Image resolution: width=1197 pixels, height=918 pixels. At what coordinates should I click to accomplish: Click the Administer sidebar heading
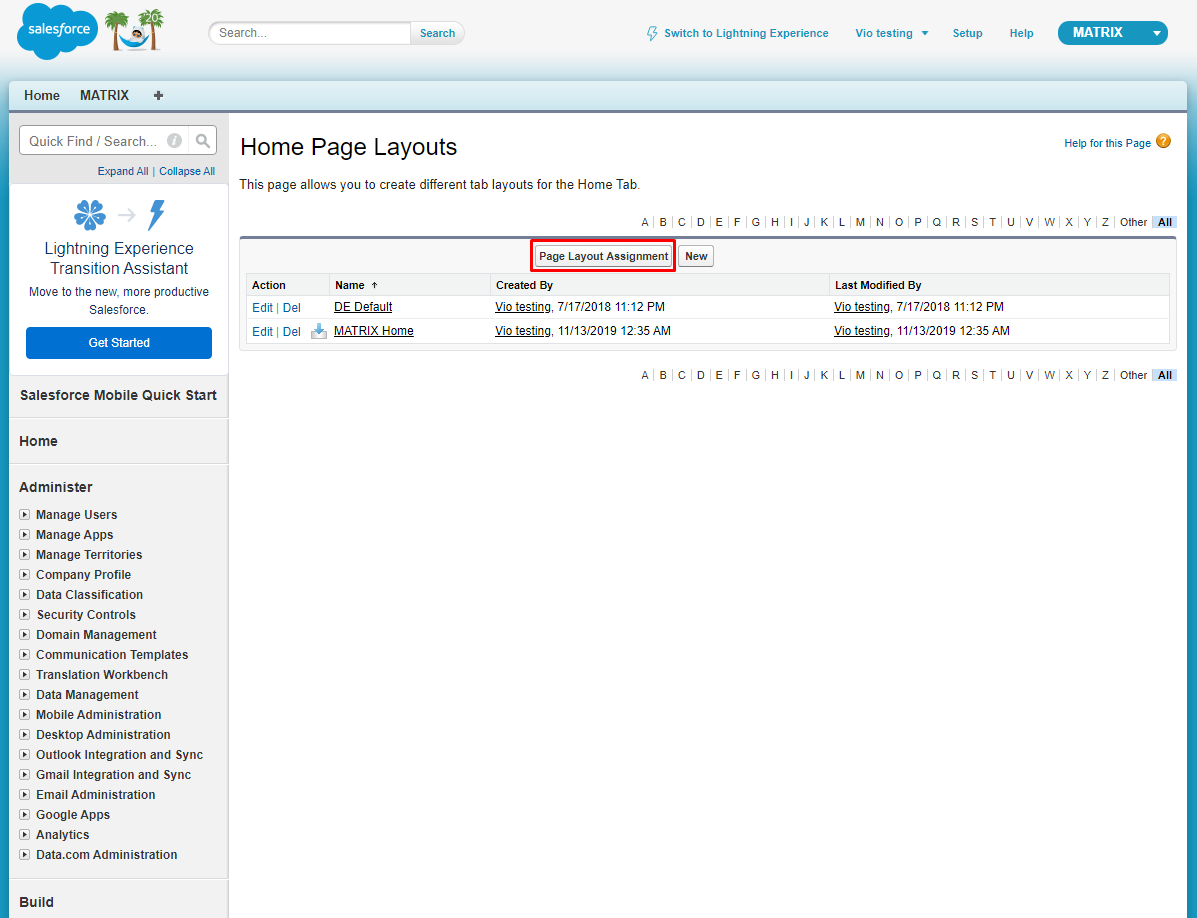coord(56,487)
